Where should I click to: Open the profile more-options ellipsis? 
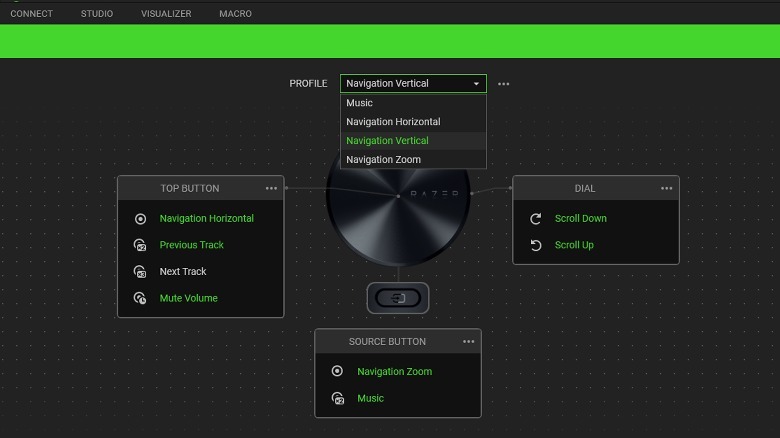point(504,84)
